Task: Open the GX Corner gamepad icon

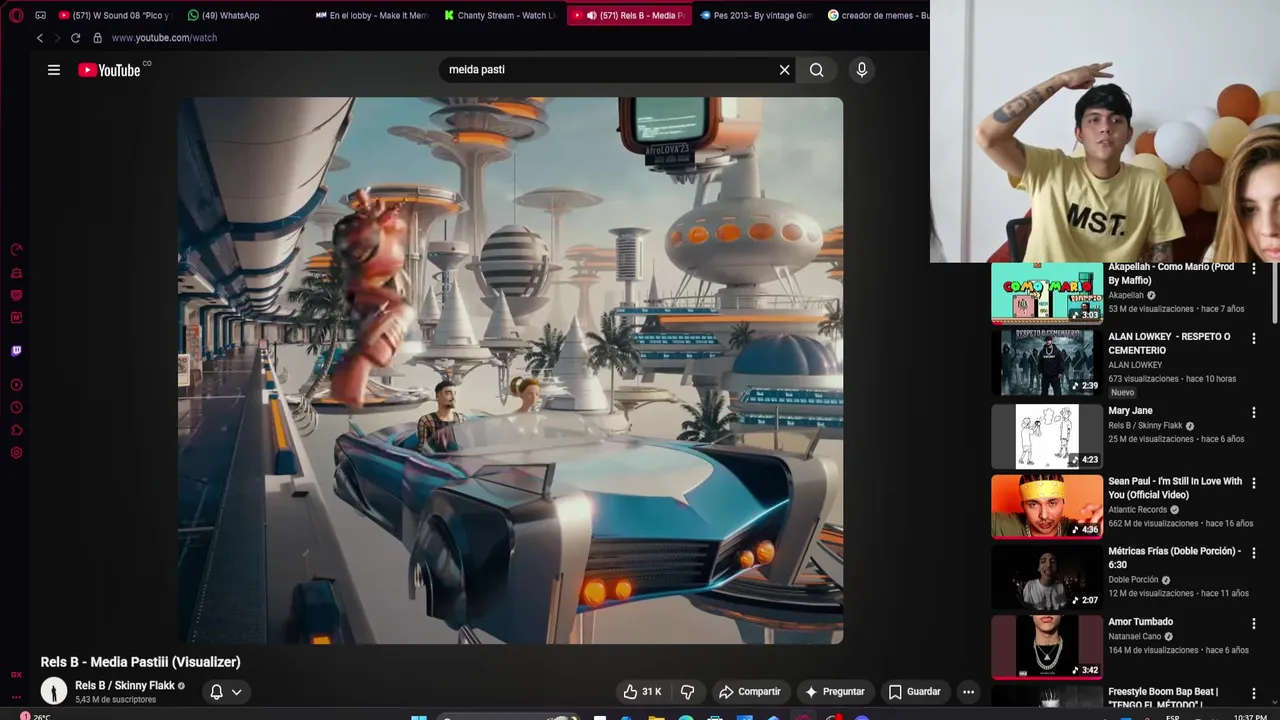Action: (40, 15)
